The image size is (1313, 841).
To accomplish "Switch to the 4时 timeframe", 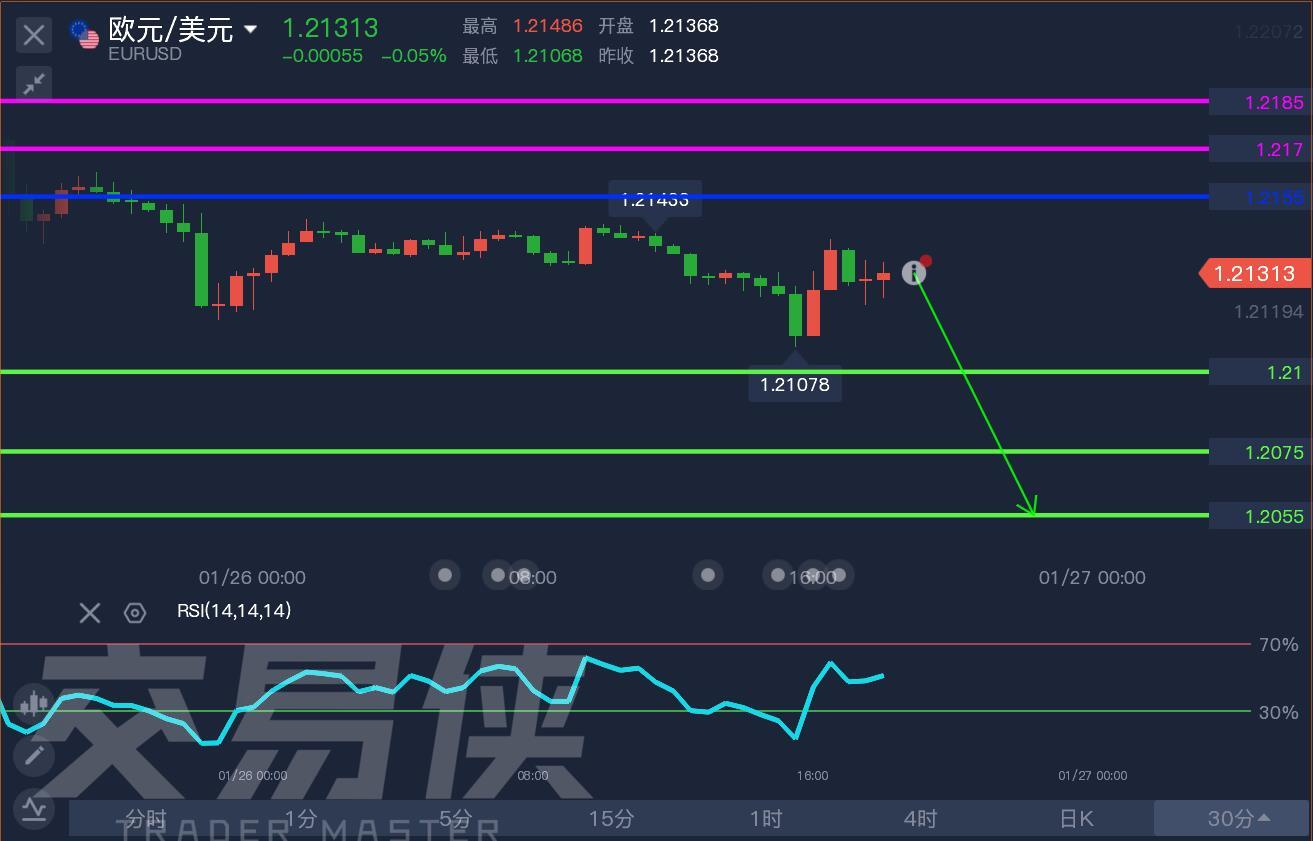I will [920, 819].
